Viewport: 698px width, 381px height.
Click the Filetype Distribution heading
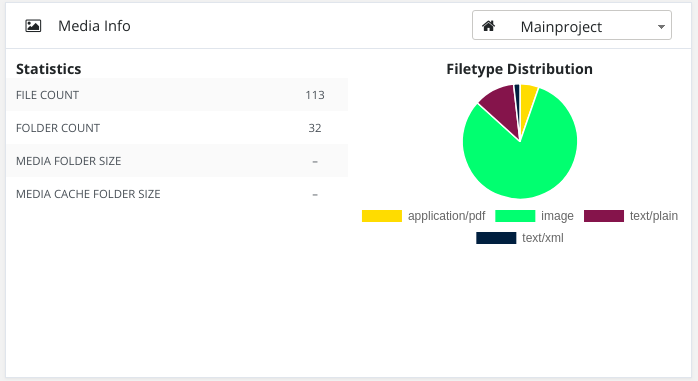coord(519,69)
